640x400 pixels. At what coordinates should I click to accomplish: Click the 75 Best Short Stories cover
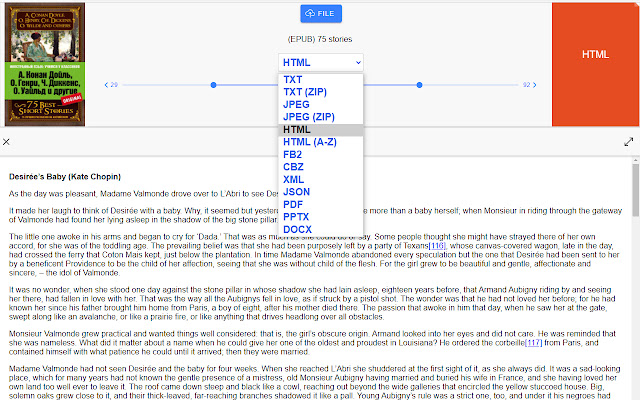pos(45,64)
